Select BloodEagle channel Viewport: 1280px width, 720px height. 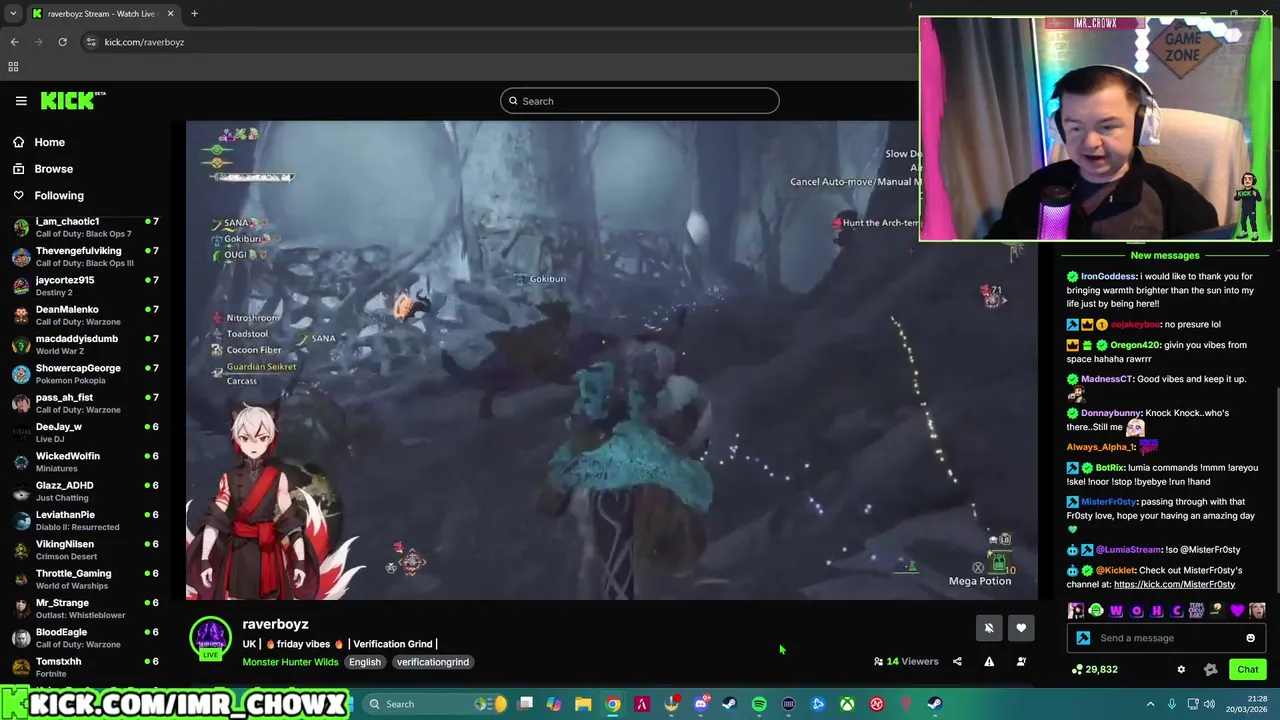tap(85, 638)
